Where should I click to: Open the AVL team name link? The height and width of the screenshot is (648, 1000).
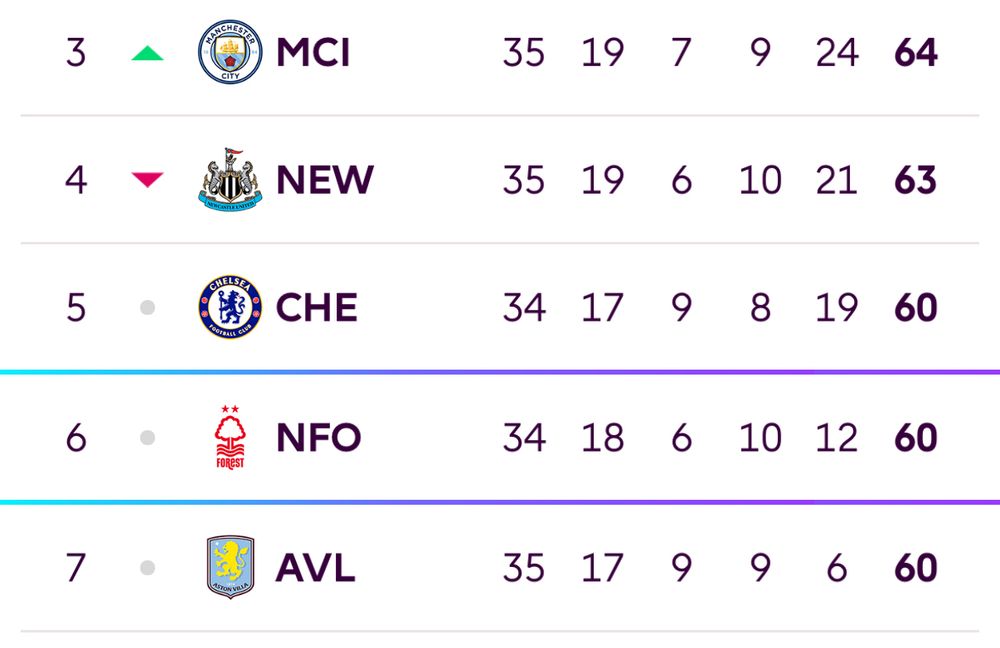[315, 568]
